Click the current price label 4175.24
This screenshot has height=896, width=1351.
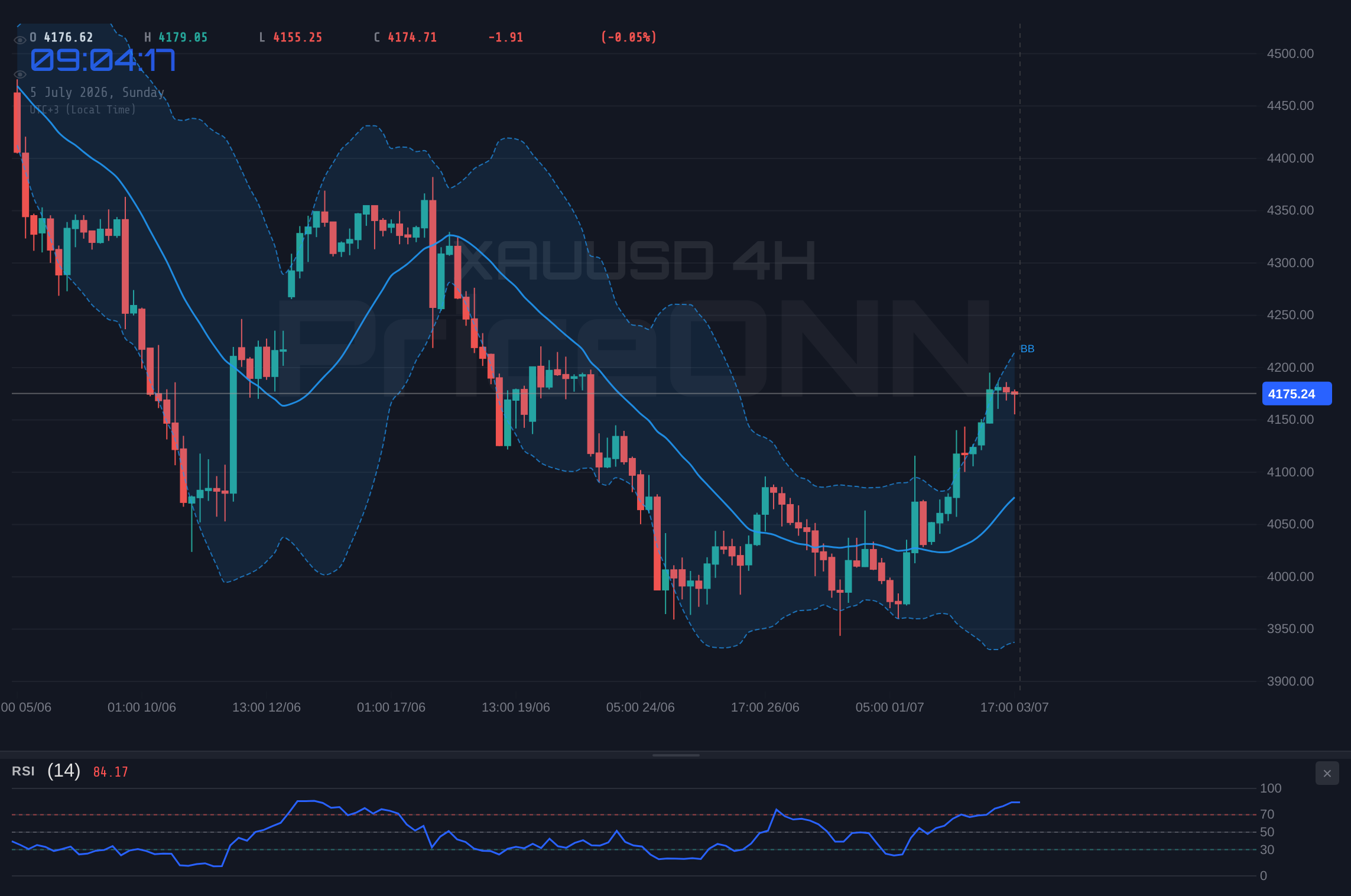pyautogui.click(x=1297, y=394)
